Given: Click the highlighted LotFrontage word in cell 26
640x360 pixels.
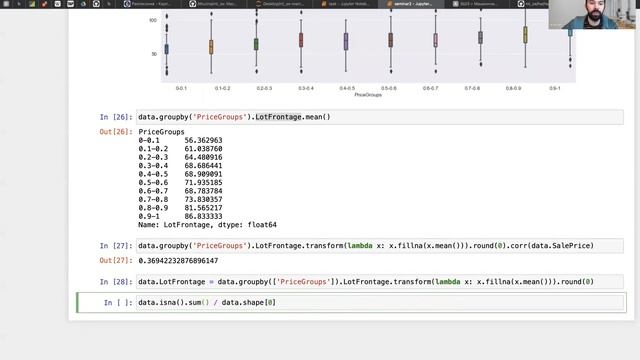Looking at the screenshot, I should [x=278, y=117].
